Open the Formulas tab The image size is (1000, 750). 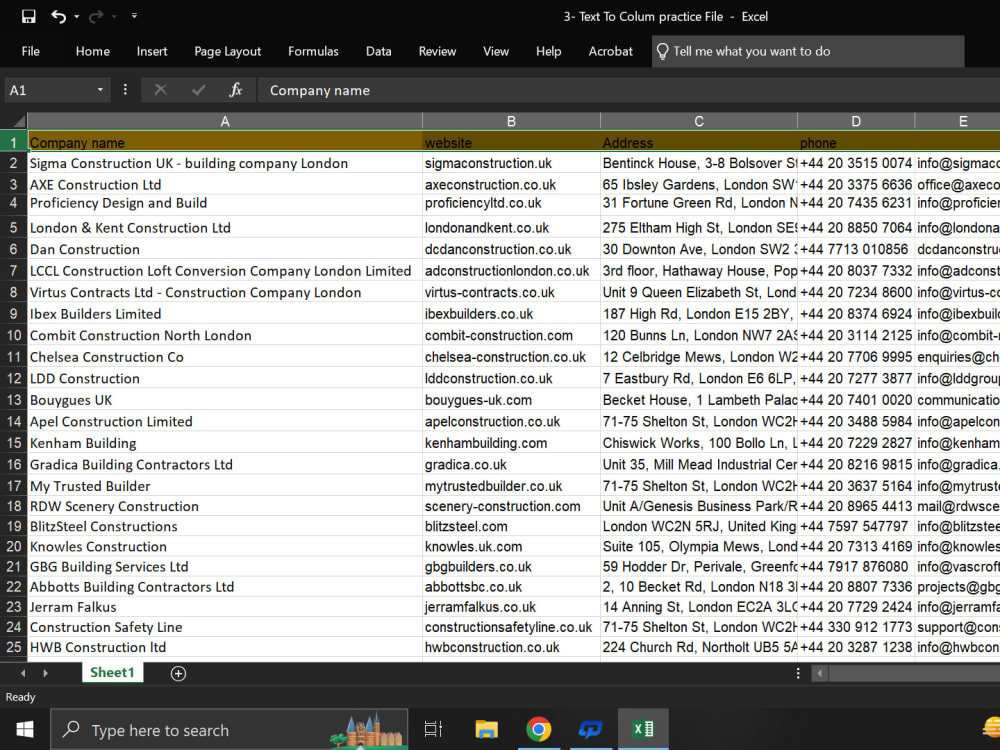313,52
